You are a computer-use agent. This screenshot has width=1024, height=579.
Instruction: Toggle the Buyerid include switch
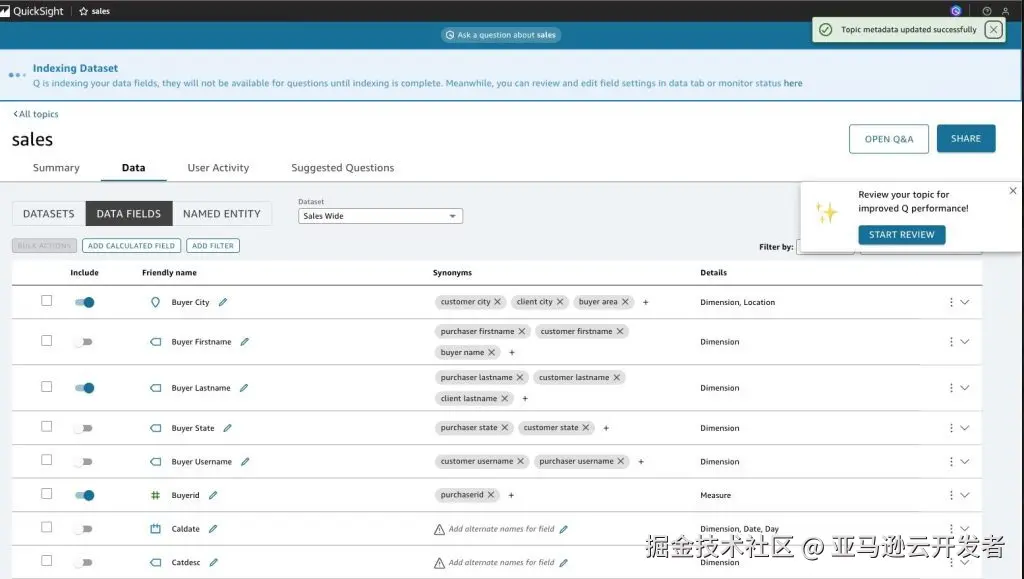tap(84, 495)
